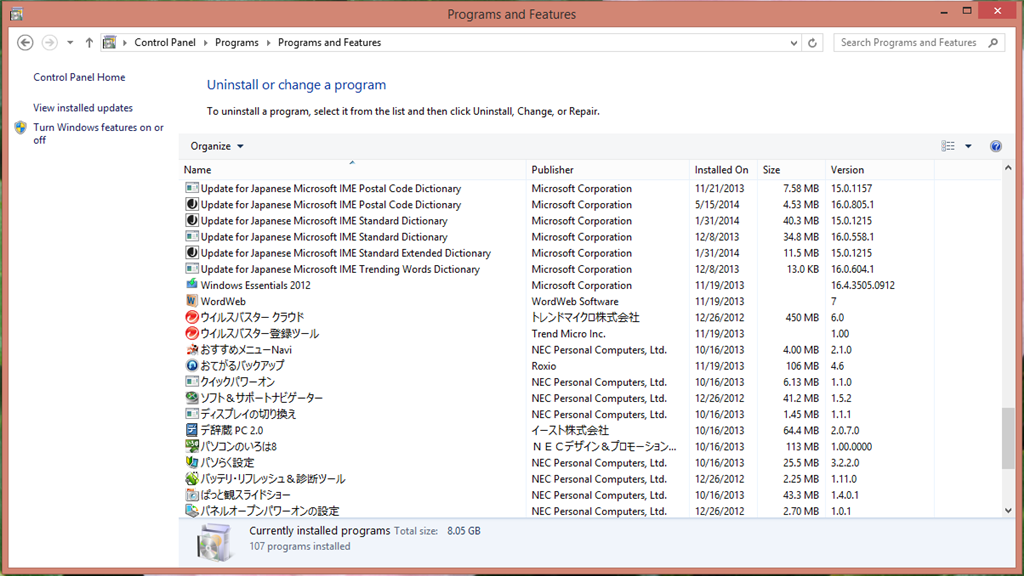Image resolution: width=1024 pixels, height=576 pixels.
Task: Change the view layout icon
Action: coord(948,146)
